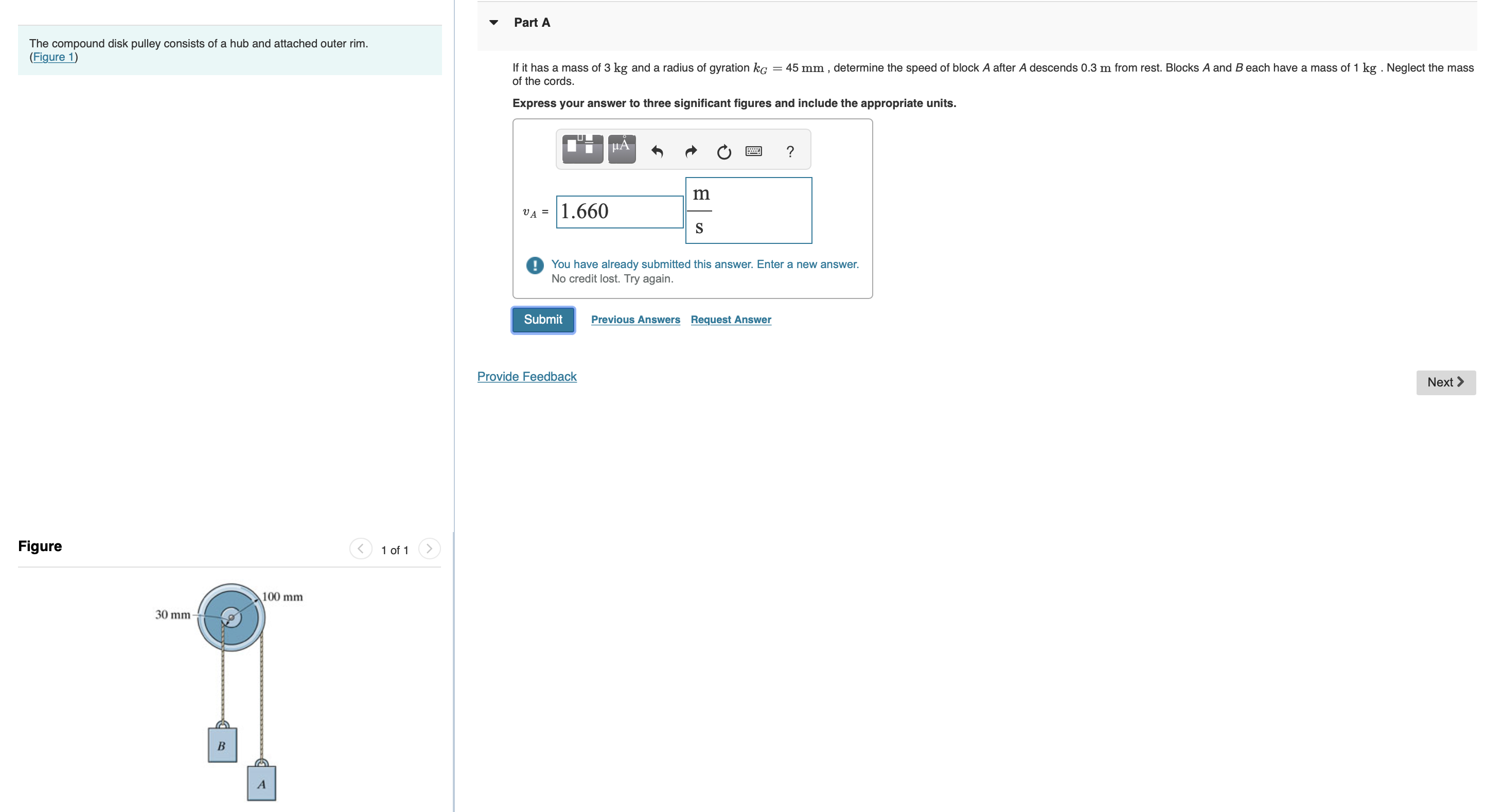Viewport: 1485px width, 812px height.
Task: Click the previous figure chevron arrow
Action: (x=360, y=549)
